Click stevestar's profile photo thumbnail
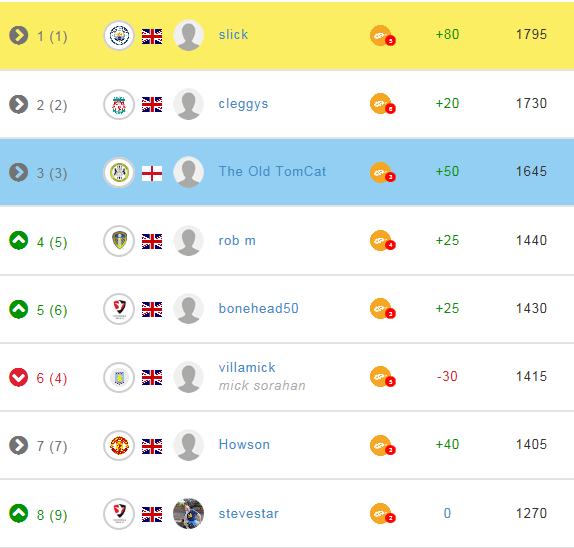Screen dimensions: 574x548 pyautogui.click(x=189, y=514)
